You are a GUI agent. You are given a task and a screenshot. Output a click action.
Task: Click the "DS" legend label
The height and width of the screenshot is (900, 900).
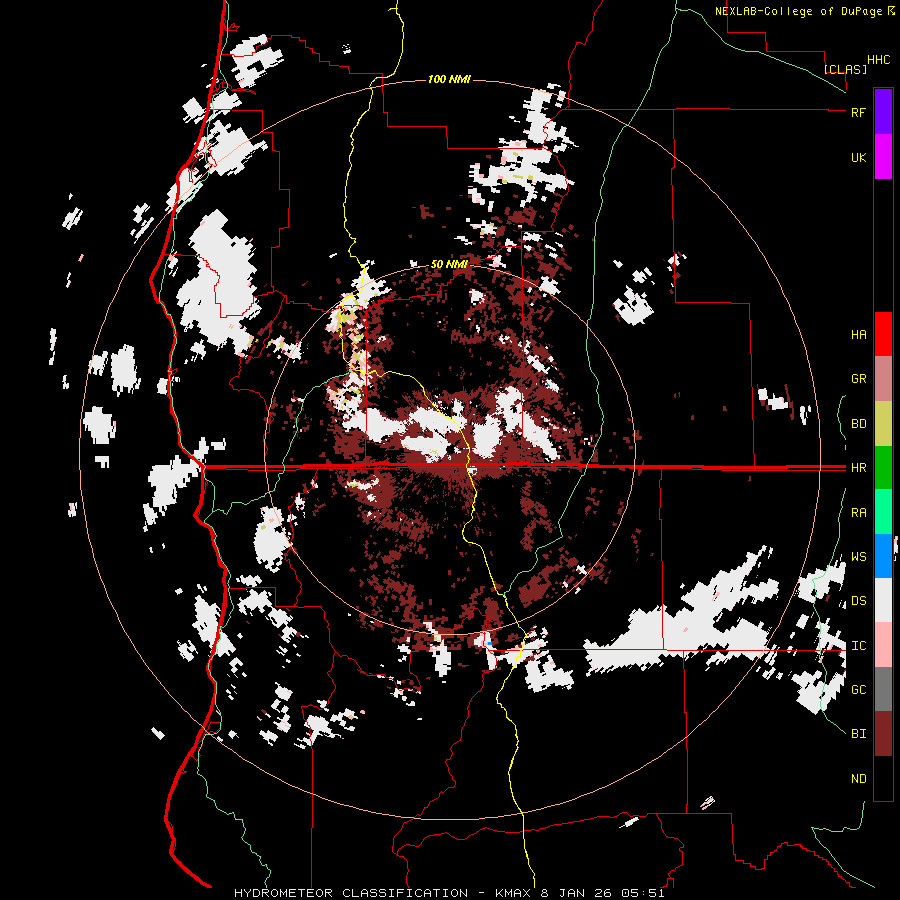[858, 601]
